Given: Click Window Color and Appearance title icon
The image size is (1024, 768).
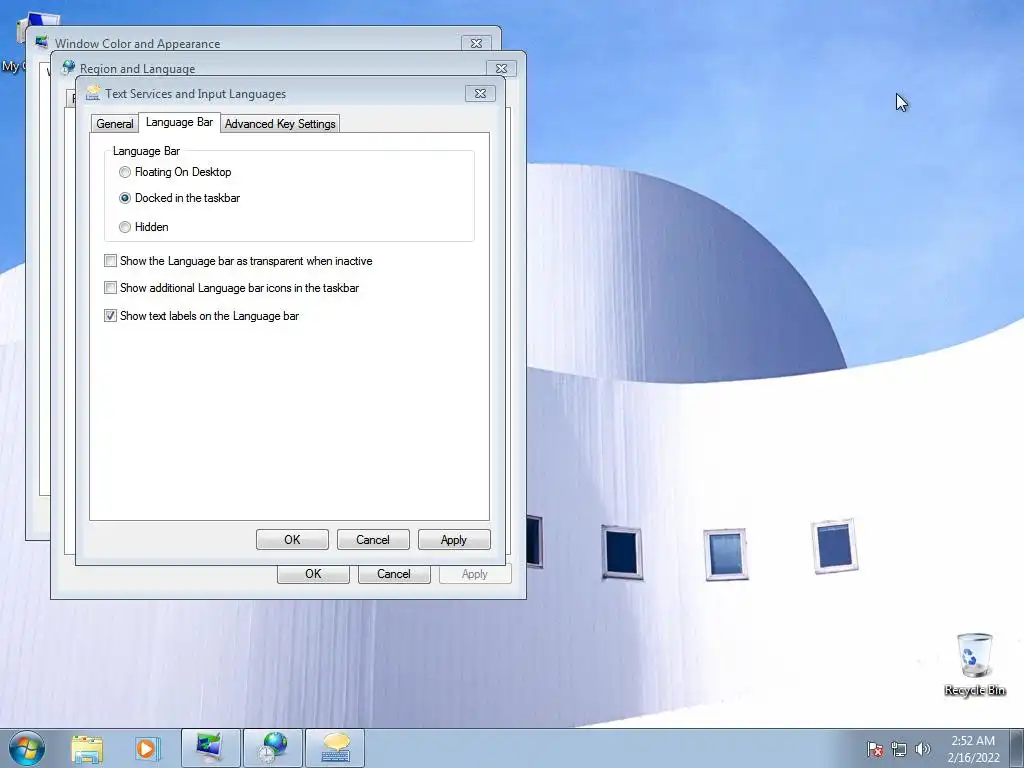Looking at the screenshot, I should tap(42, 43).
